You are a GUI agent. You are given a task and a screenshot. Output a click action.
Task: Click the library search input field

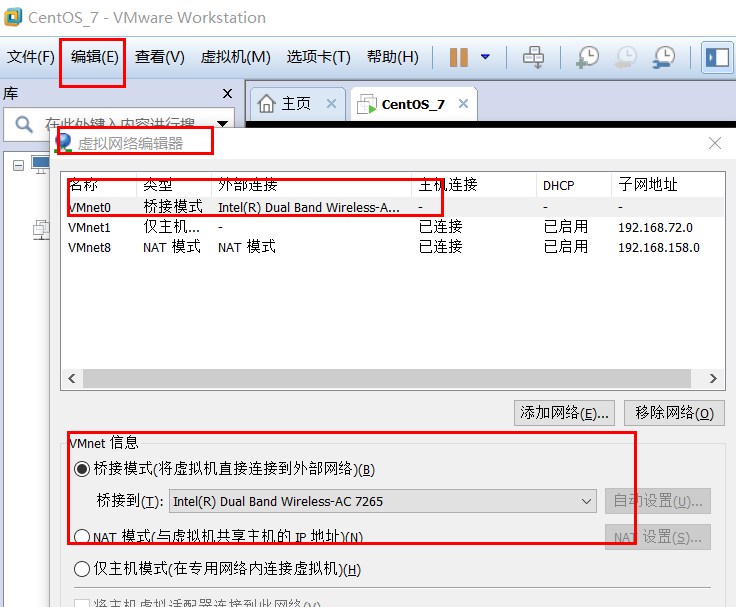(120, 124)
